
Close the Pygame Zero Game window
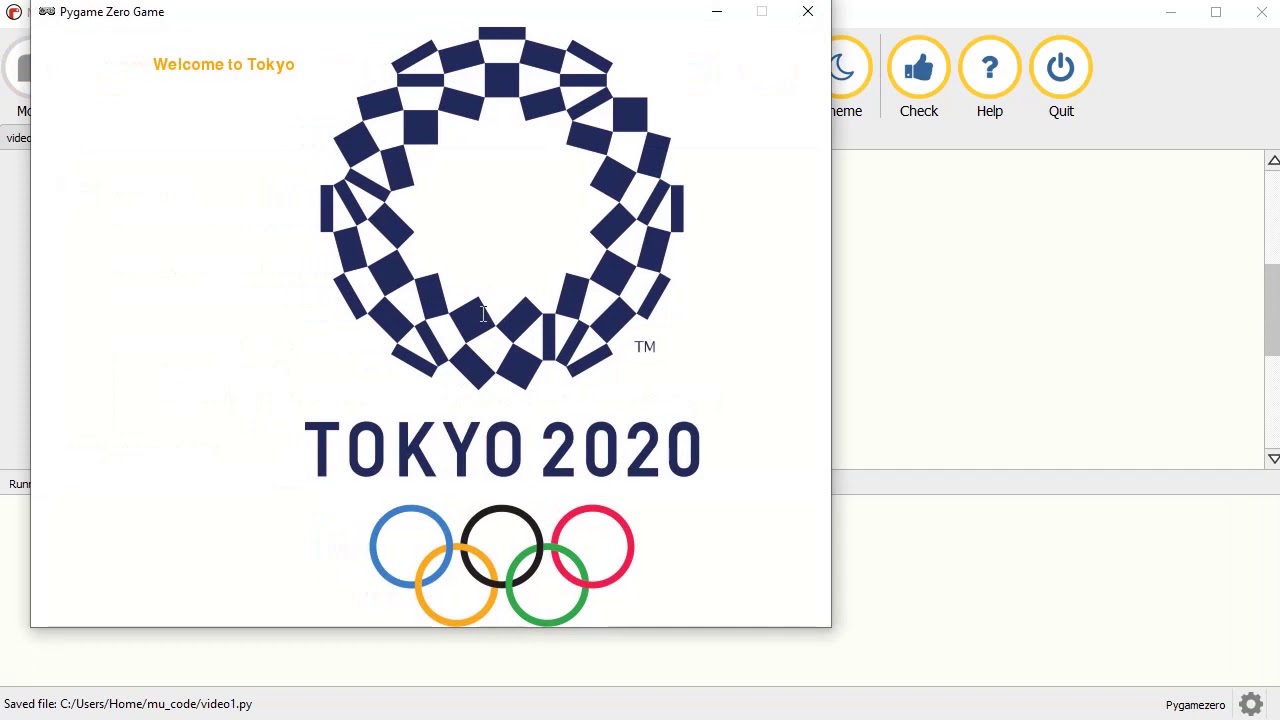[x=808, y=12]
